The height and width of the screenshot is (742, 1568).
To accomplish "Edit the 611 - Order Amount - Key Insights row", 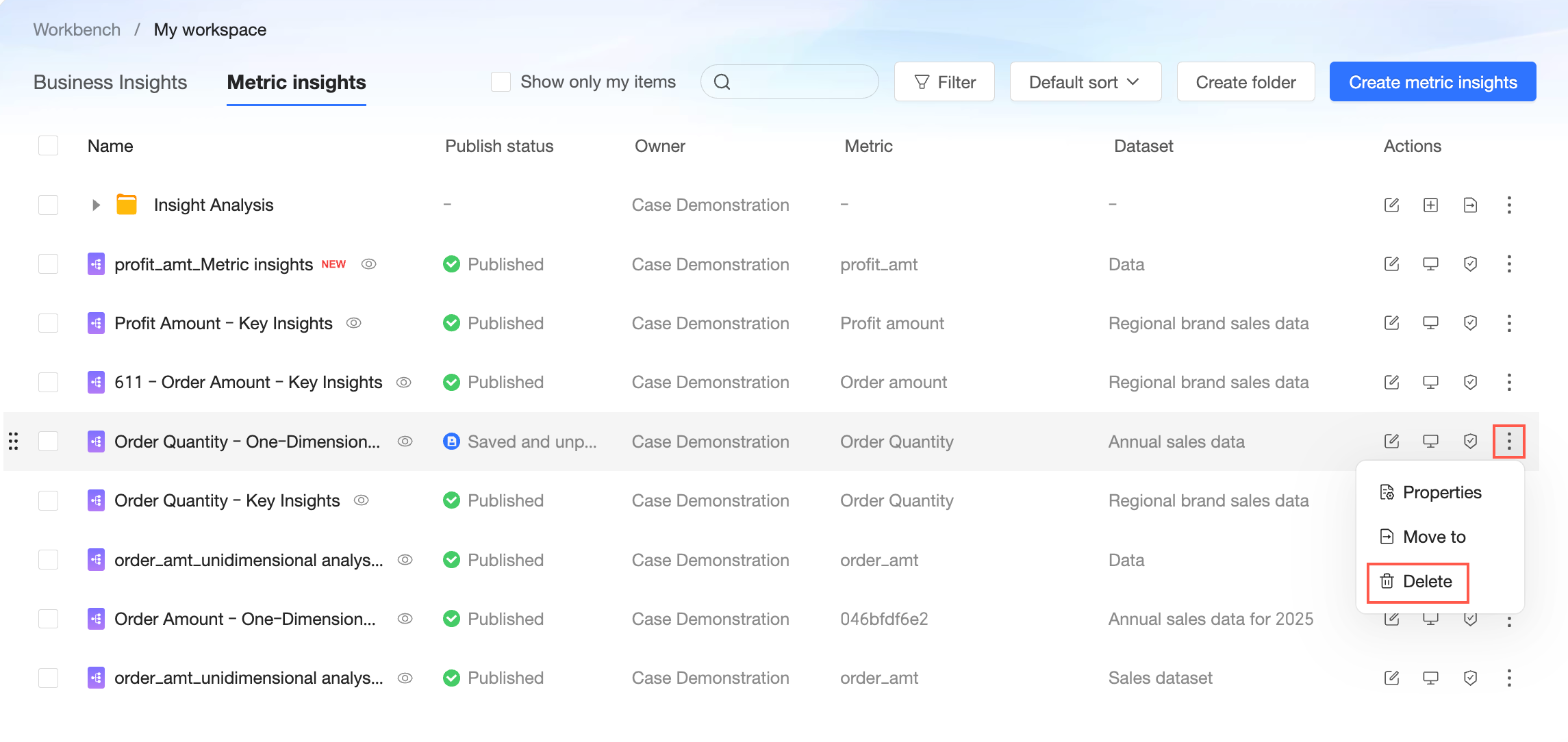I will pyautogui.click(x=1391, y=382).
